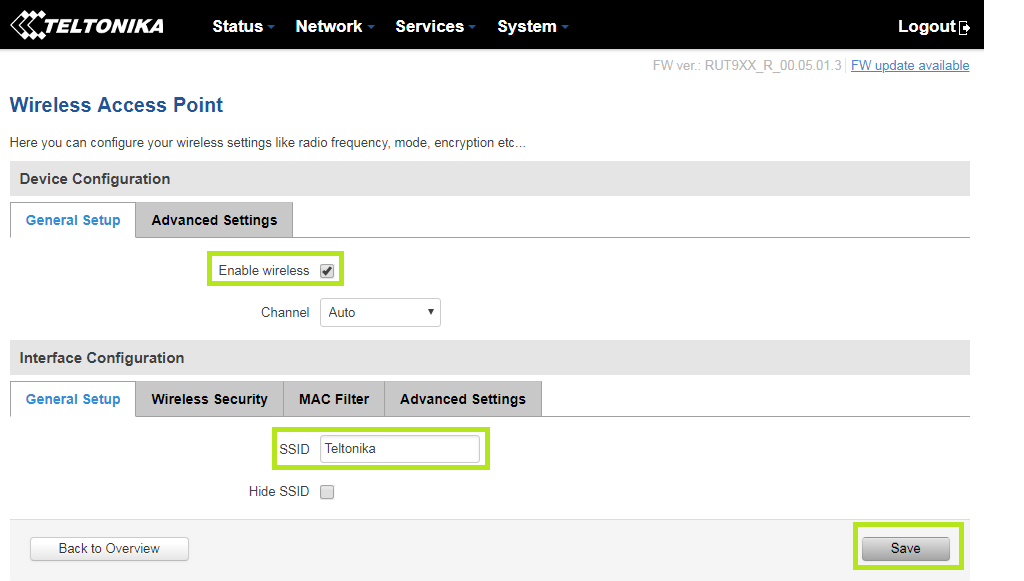1024x581 pixels.
Task: Expand the System dropdown menu
Action: click(x=532, y=27)
